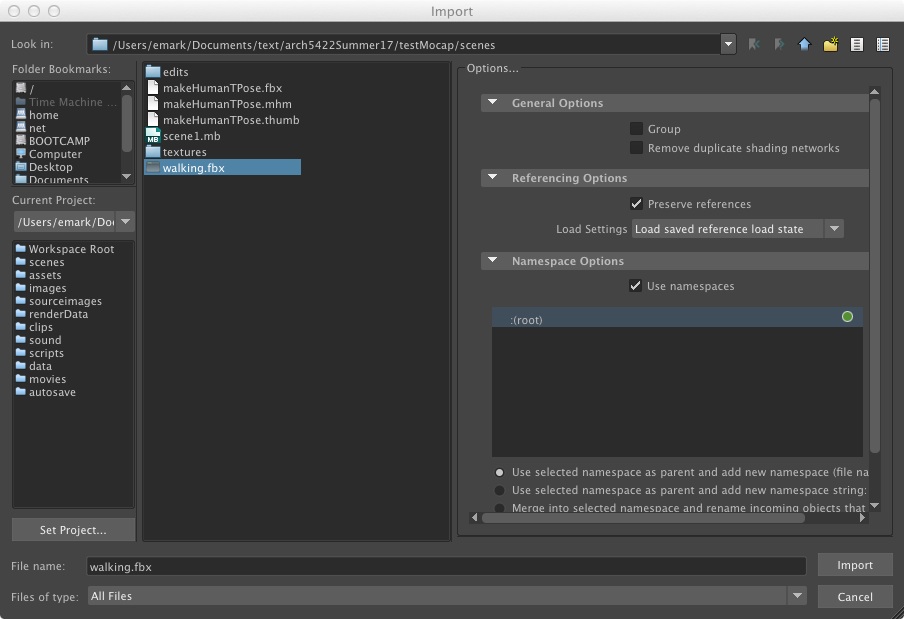The image size is (904, 619).
Task: Switch to the simple list view
Action: [x=856, y=44]
